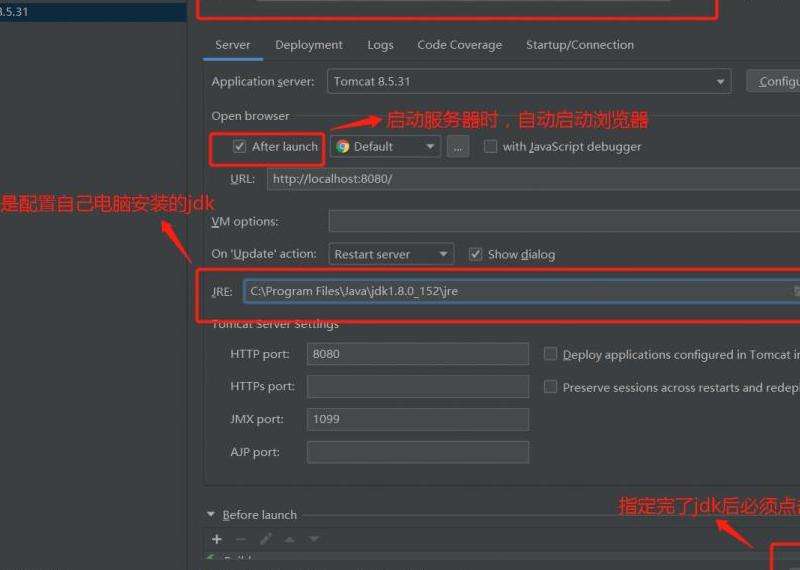800x570 pixels.
Task: Toggle the Show dialog checkbox
Action: coord(475,254)
